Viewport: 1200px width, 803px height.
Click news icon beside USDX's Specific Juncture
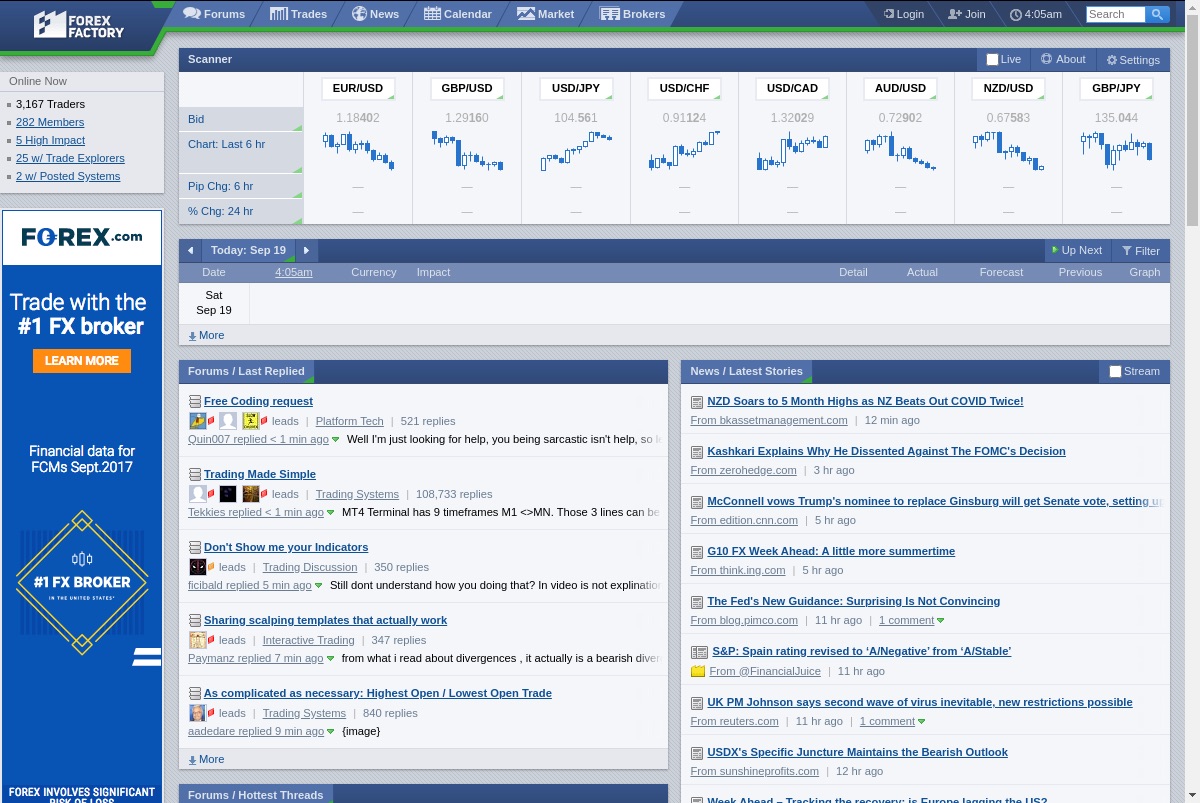[697, 753]
